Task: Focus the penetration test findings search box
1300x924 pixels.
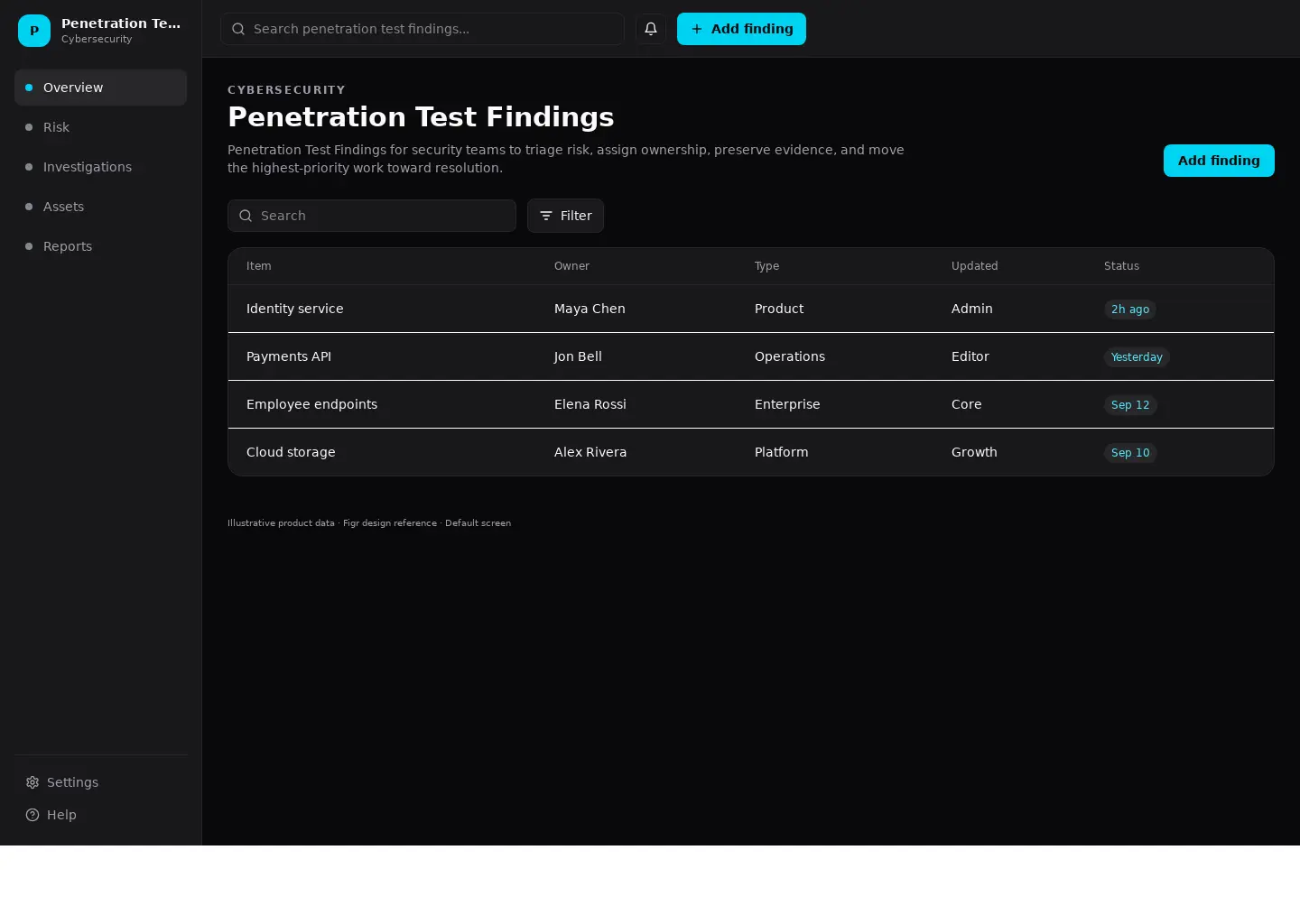Action: click(422, 29)
